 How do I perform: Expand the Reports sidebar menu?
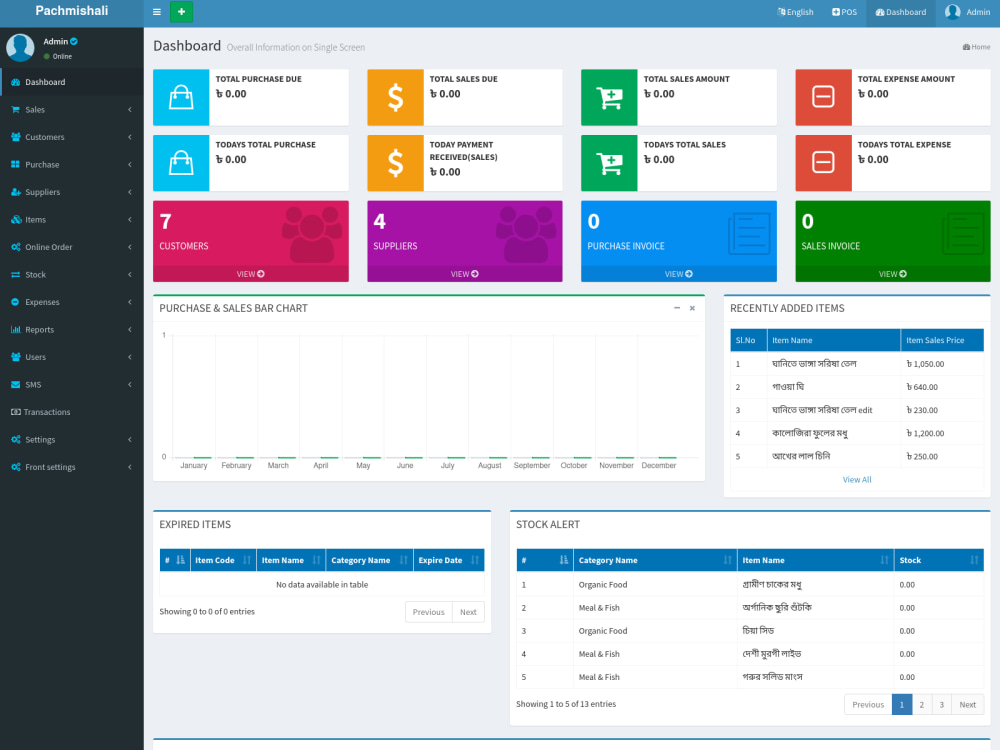point(71,330)
